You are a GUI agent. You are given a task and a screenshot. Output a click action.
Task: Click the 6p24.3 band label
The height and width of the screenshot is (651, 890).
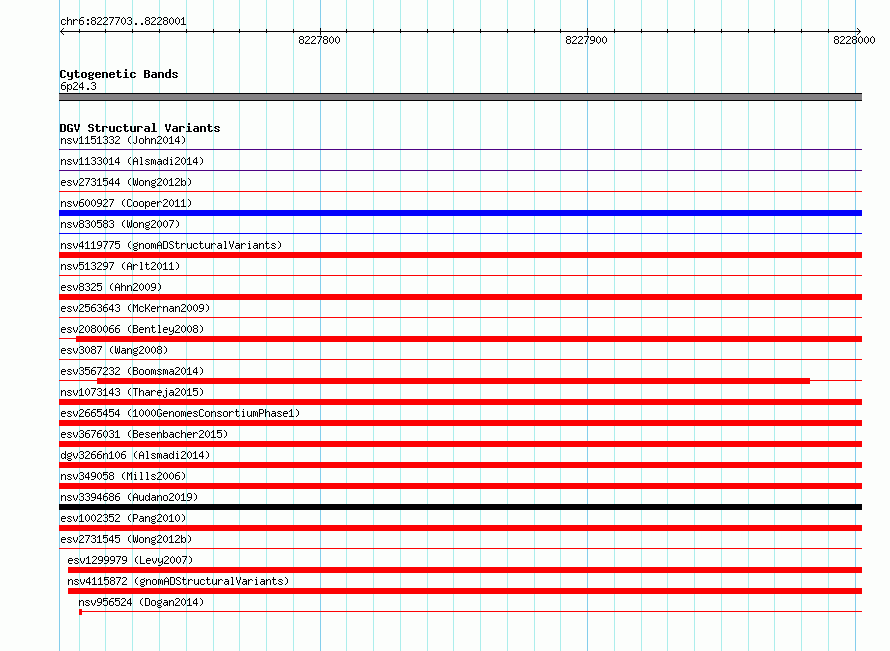coord(78,86)
